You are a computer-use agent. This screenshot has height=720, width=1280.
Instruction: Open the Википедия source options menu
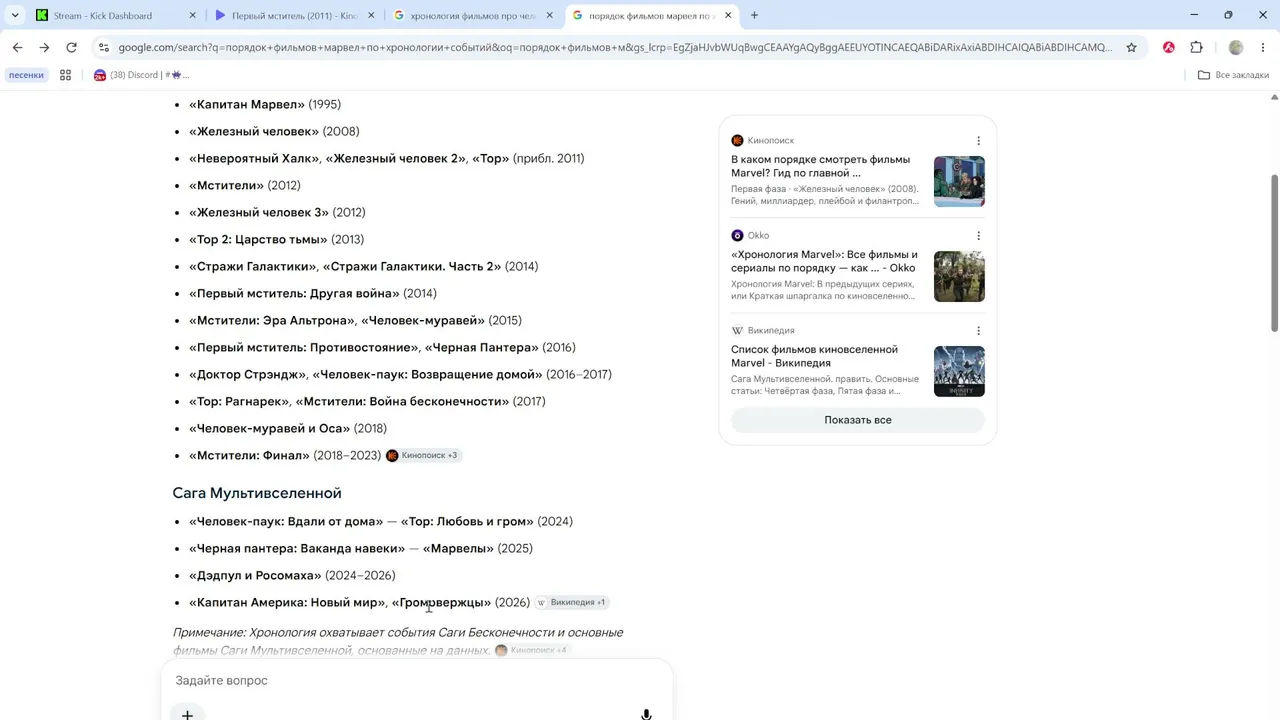(x=978, y=331)
